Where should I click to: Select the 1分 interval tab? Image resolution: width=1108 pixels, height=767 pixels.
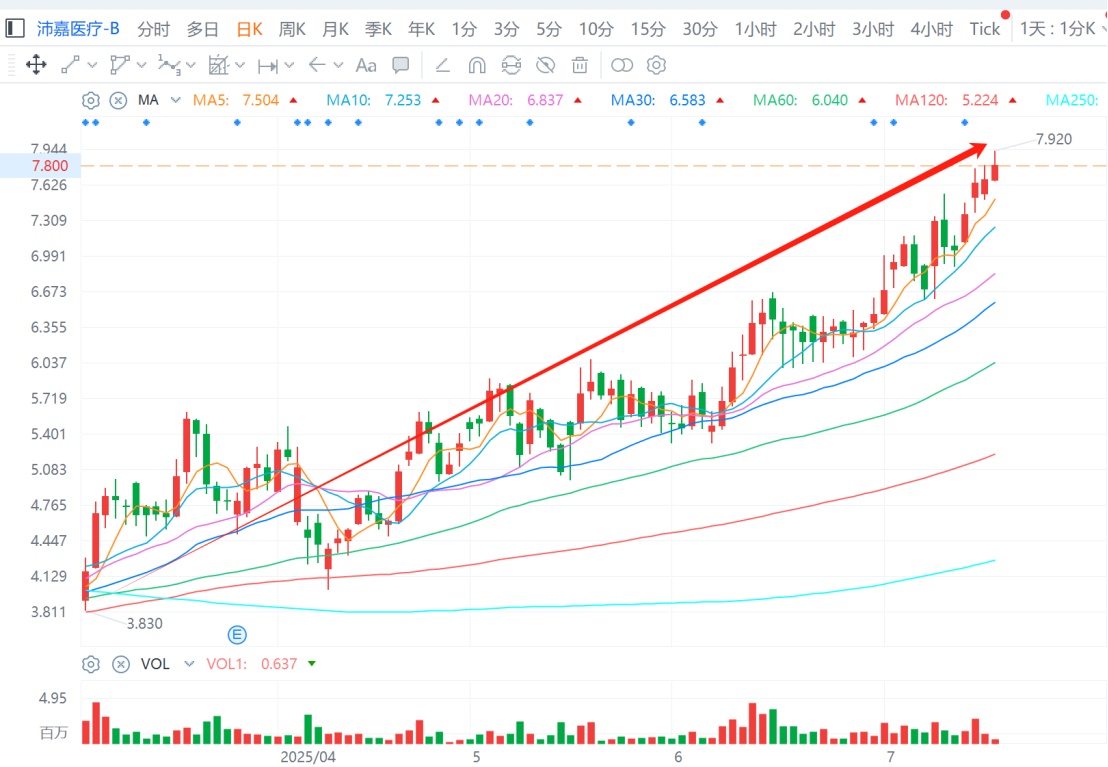(x=464, y=29)
